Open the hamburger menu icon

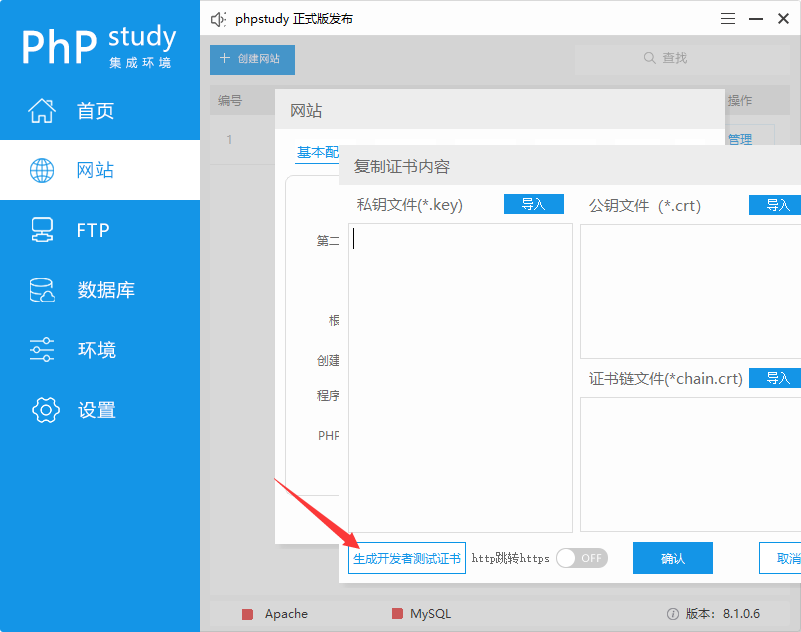pos(728,19)
